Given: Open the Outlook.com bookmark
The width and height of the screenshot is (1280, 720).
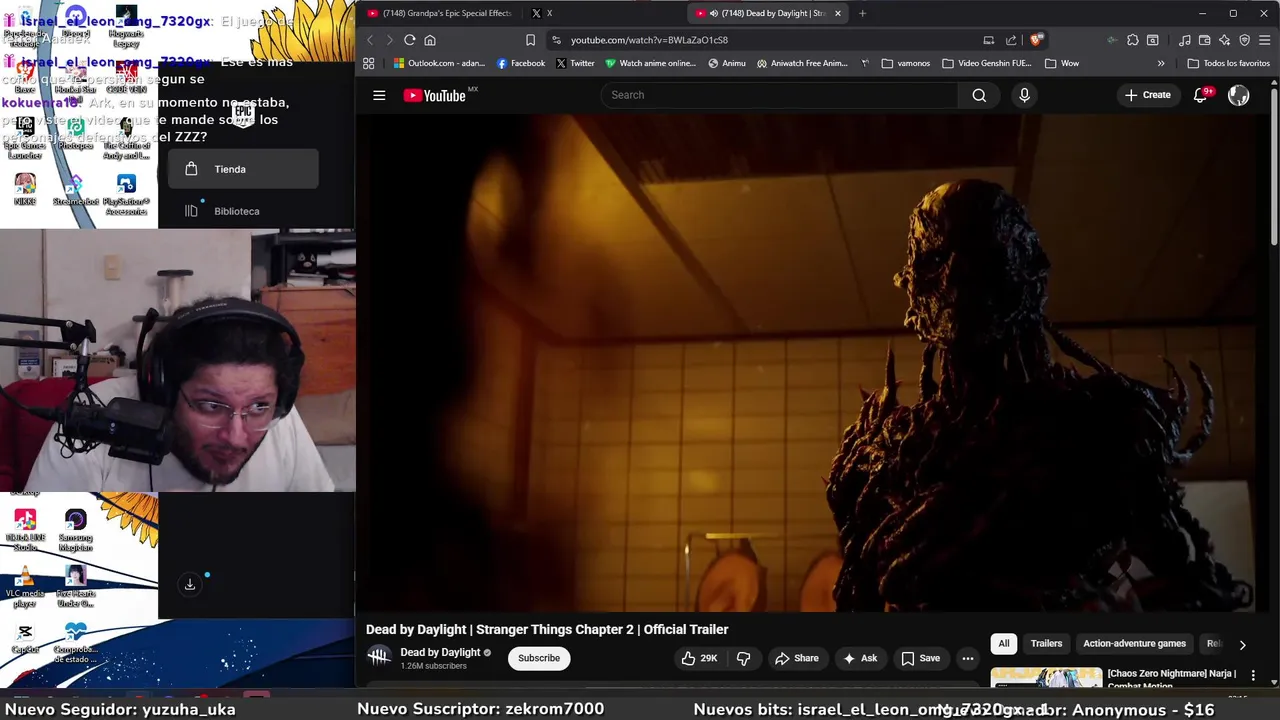Looking at the screenshot, I should pyautogui.click(x=439, y=63).
